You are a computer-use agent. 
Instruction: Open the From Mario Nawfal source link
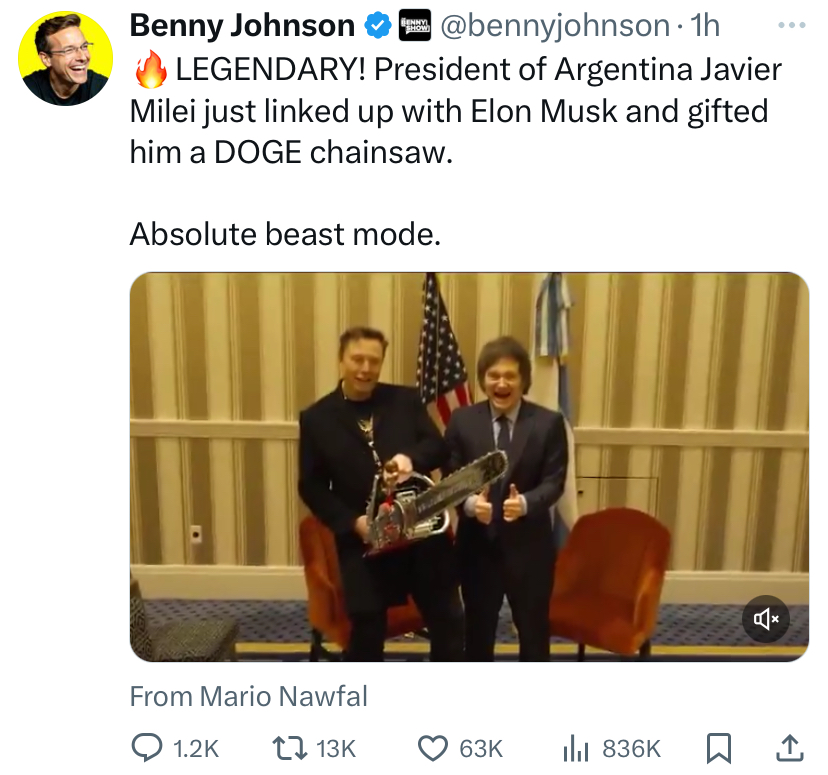249,696
